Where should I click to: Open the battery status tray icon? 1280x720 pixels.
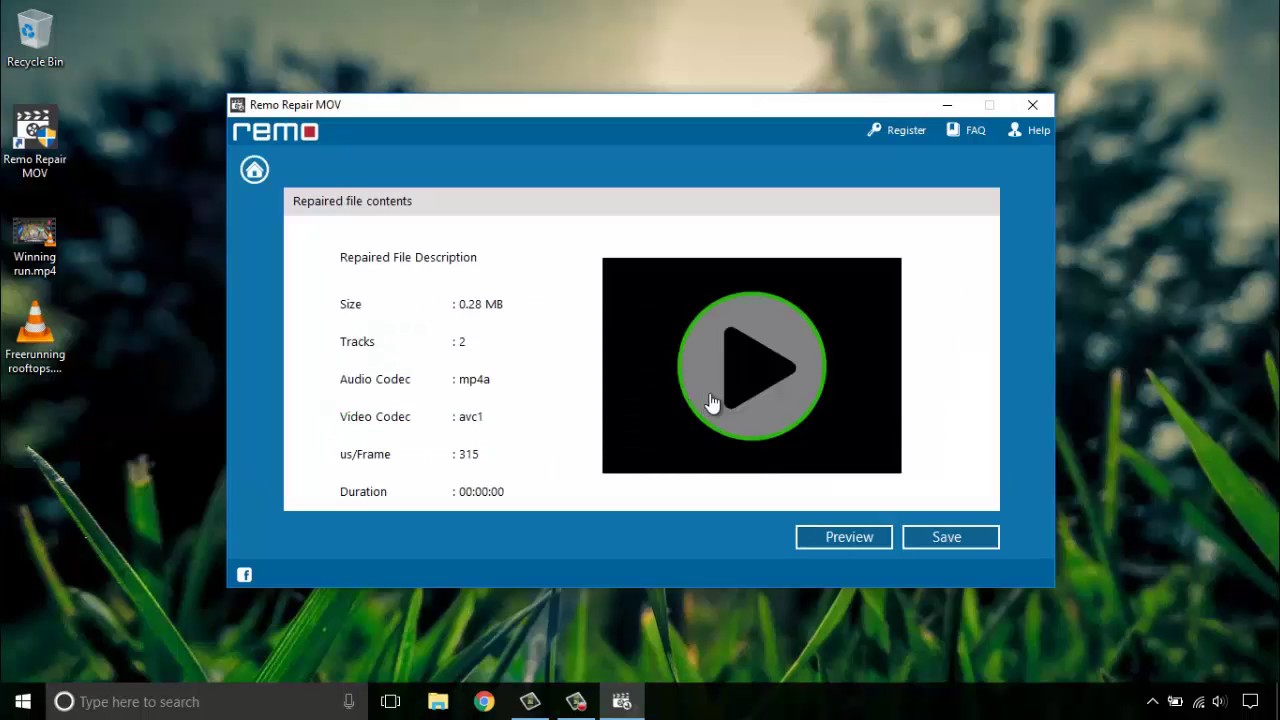pos(1176,702)
